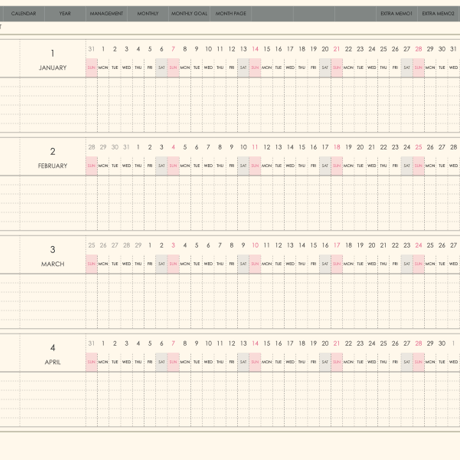The image size is (460, 460).
Task: Select the big number 4 above APRIL
Action: 53,348
